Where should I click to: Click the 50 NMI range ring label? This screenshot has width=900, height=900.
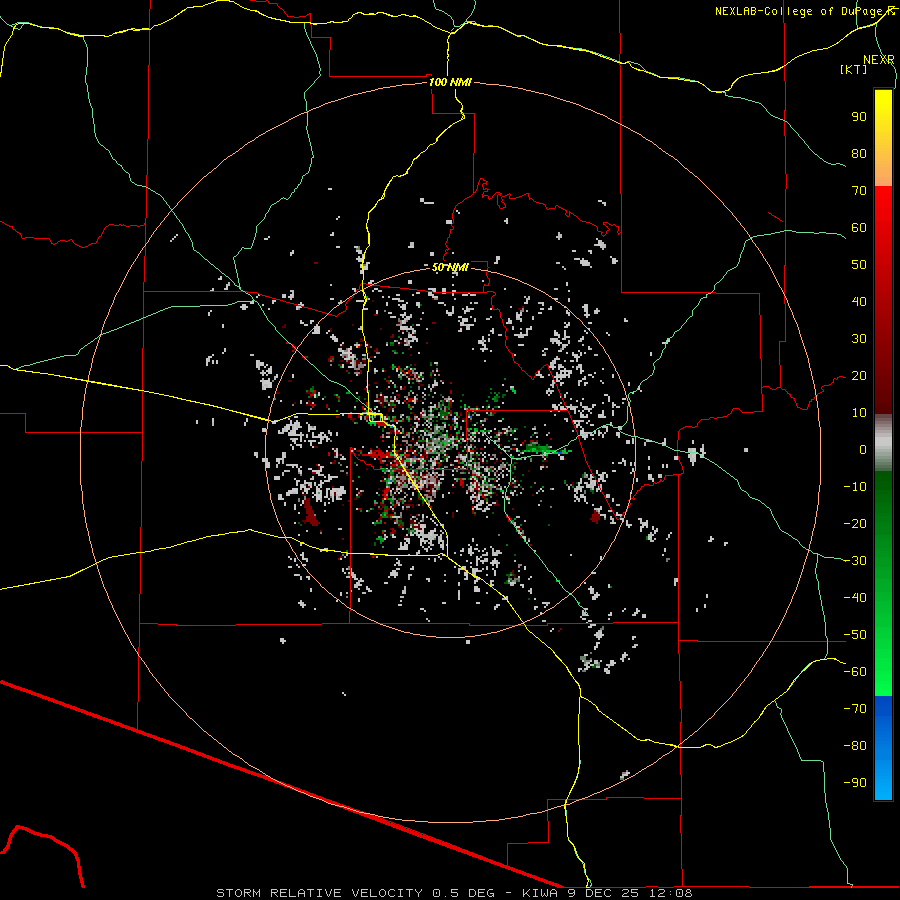450,267
